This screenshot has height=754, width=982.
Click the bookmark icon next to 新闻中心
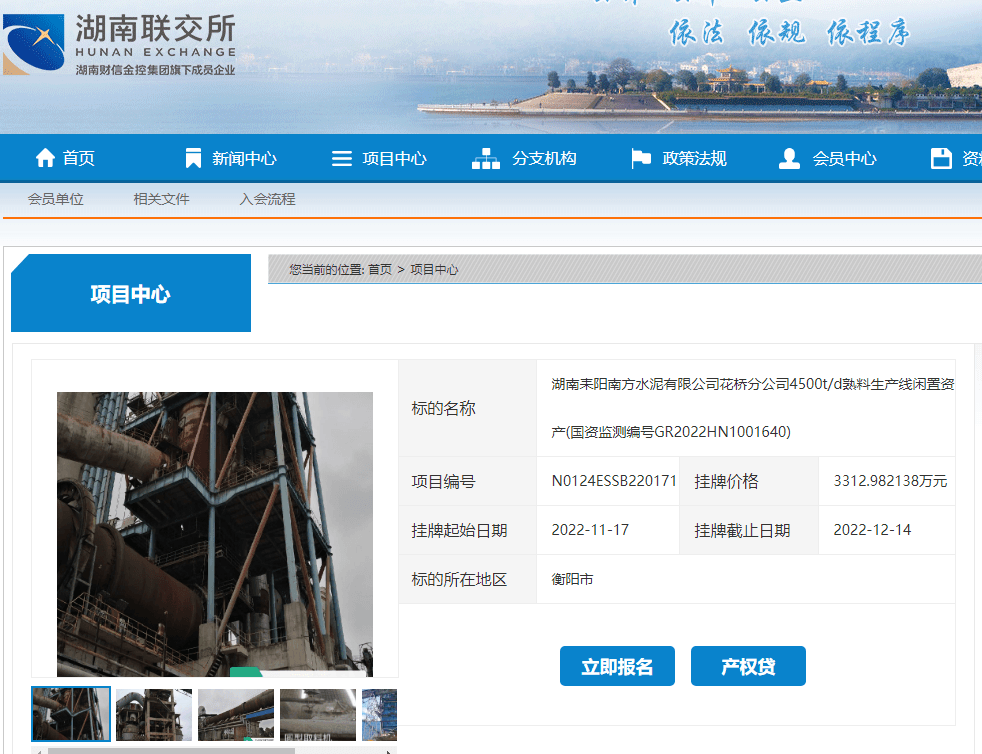tap(194, 158)
